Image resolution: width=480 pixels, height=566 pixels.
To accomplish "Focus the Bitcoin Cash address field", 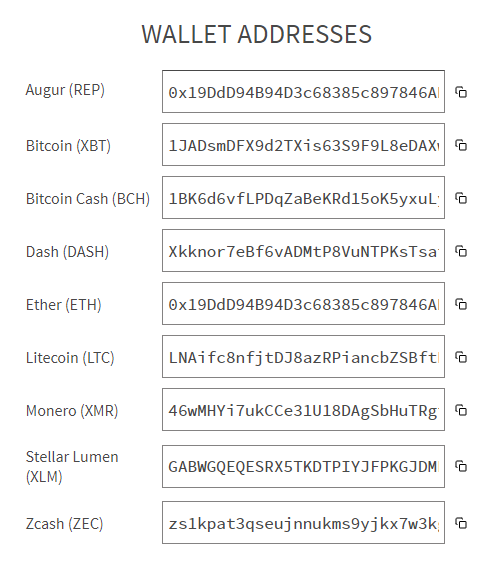I will click(303, 197).
